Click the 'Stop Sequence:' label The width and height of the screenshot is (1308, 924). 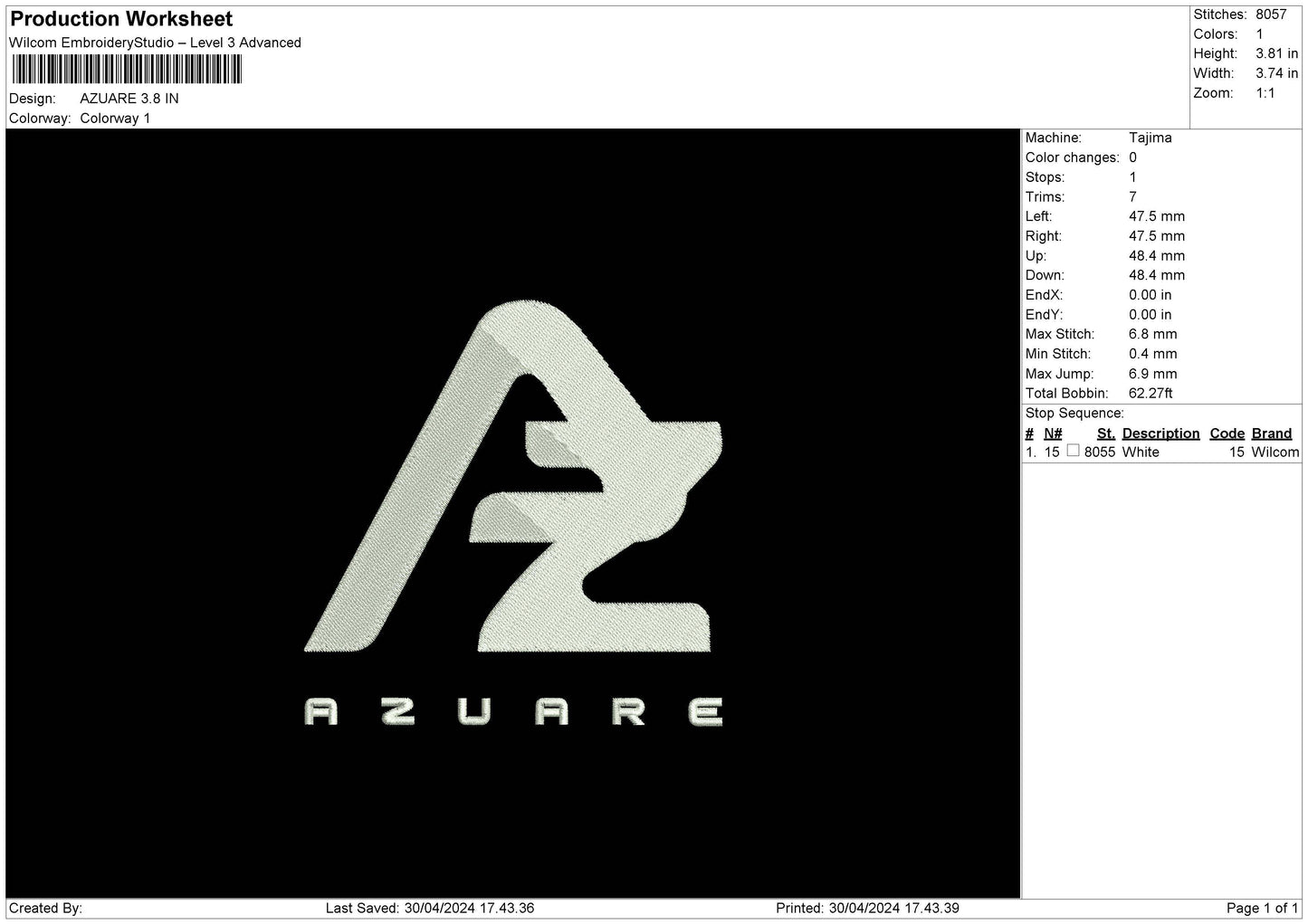coord(1074,414)
